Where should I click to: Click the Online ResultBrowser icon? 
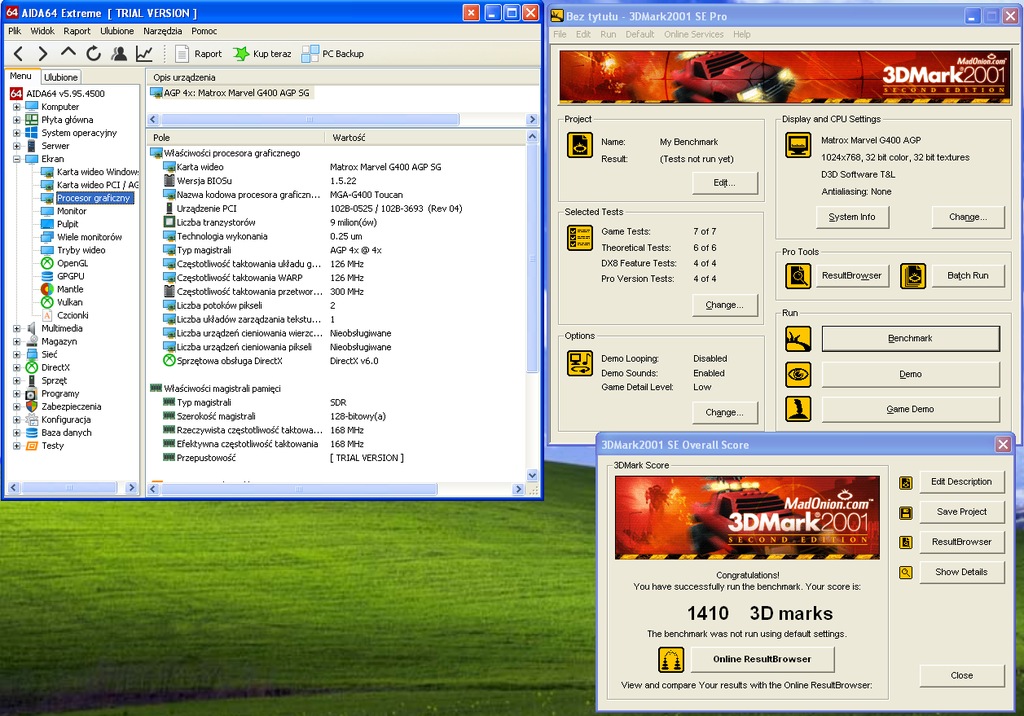coord(671,660)
